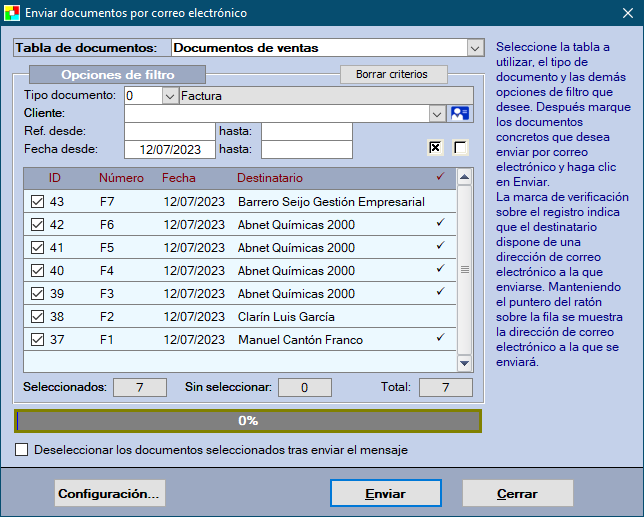This screenshot has height=517, width=644.
Task: Click the app icon in the title bar
Action: tap(12, 13)
